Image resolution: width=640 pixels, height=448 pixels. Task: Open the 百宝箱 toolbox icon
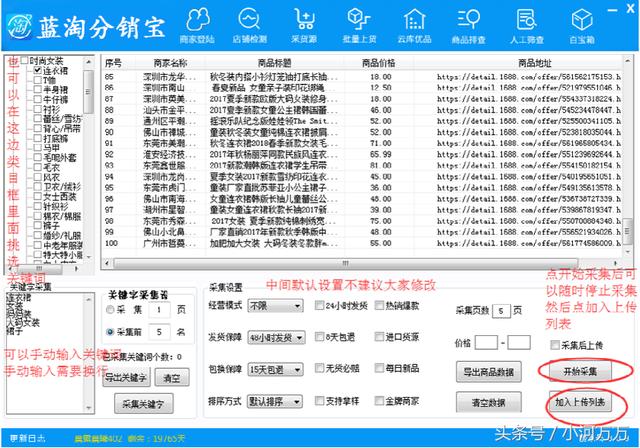point(582,25)
